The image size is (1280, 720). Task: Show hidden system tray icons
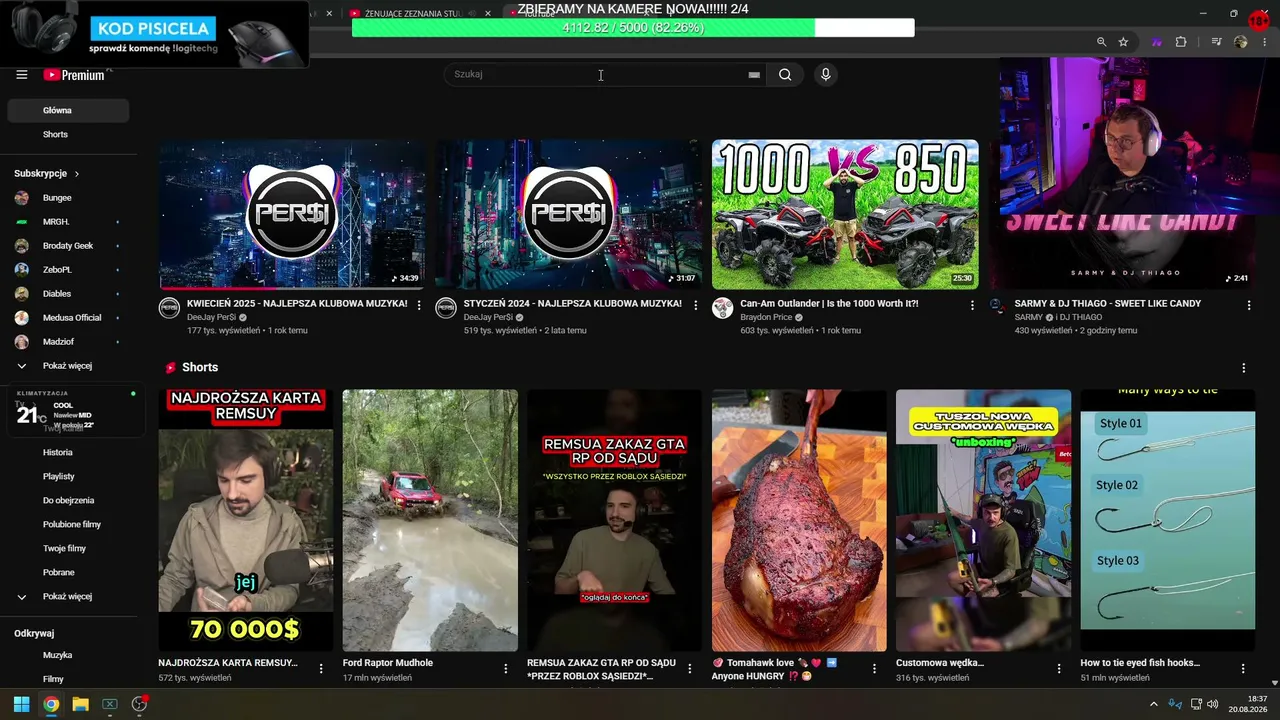pos(1153,704)
